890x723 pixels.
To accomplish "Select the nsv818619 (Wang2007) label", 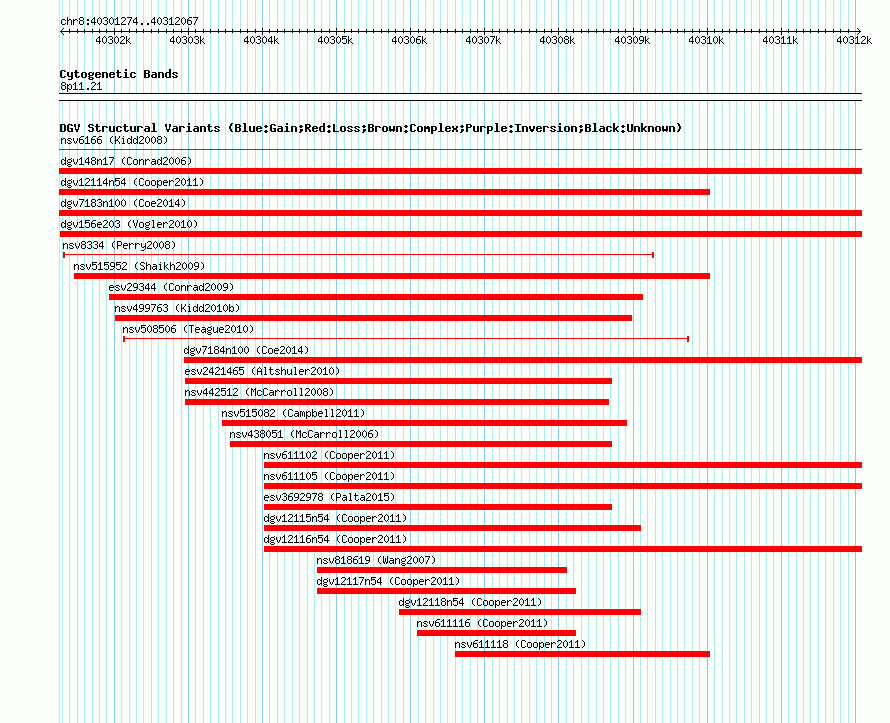I will point(376,560).
